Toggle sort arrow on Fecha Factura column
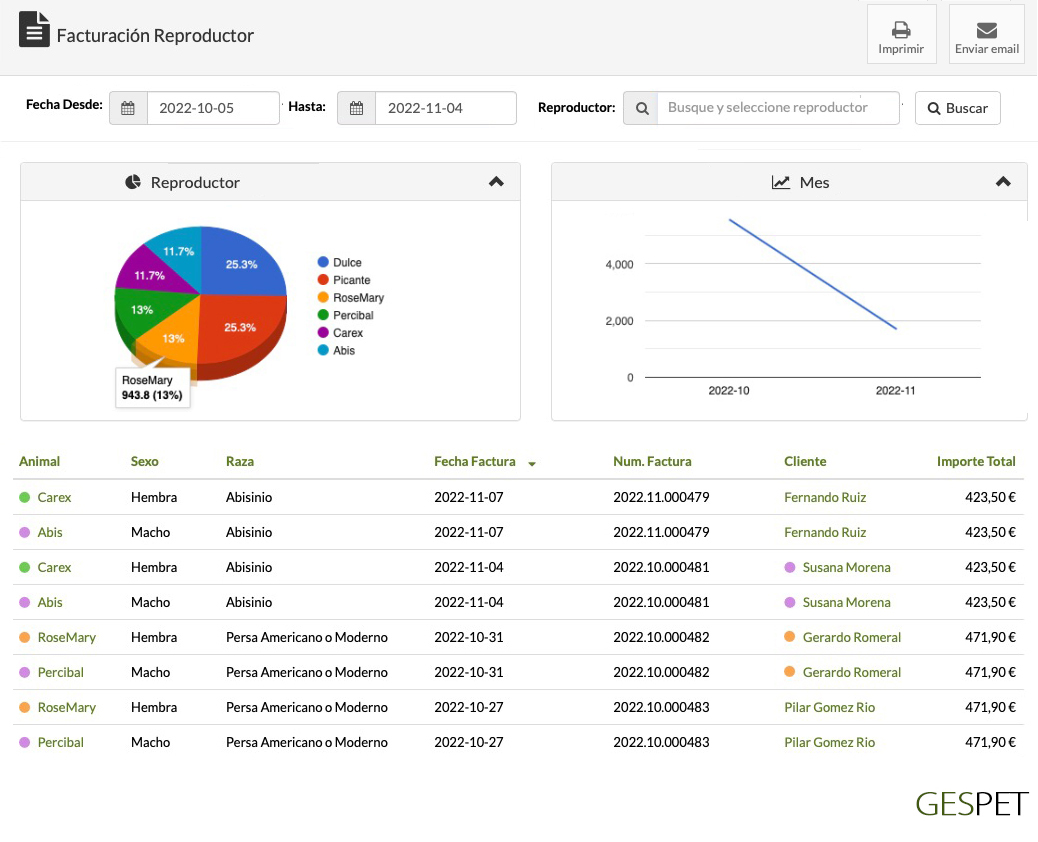Image resolution: width=1038 pixels, height=842 pixels. [x=532, y=464]
